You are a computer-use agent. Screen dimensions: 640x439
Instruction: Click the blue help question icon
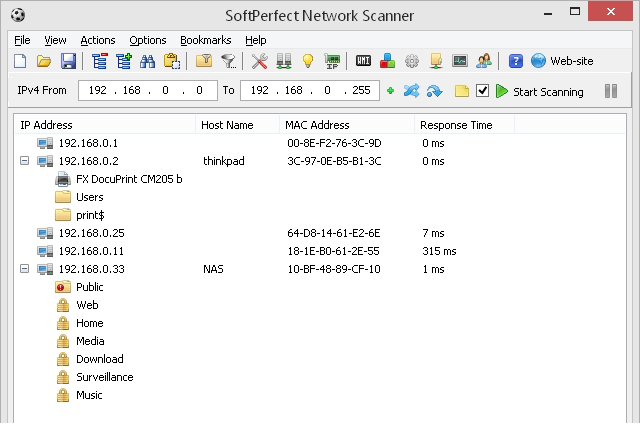point(516,61)
